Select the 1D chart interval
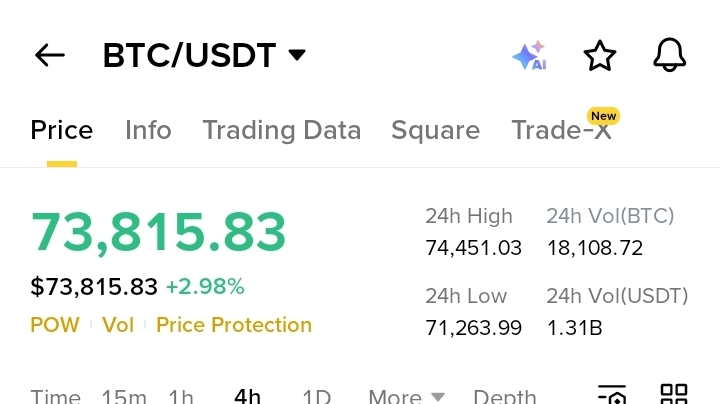720x404 pixels. click(x=317, y=397)
